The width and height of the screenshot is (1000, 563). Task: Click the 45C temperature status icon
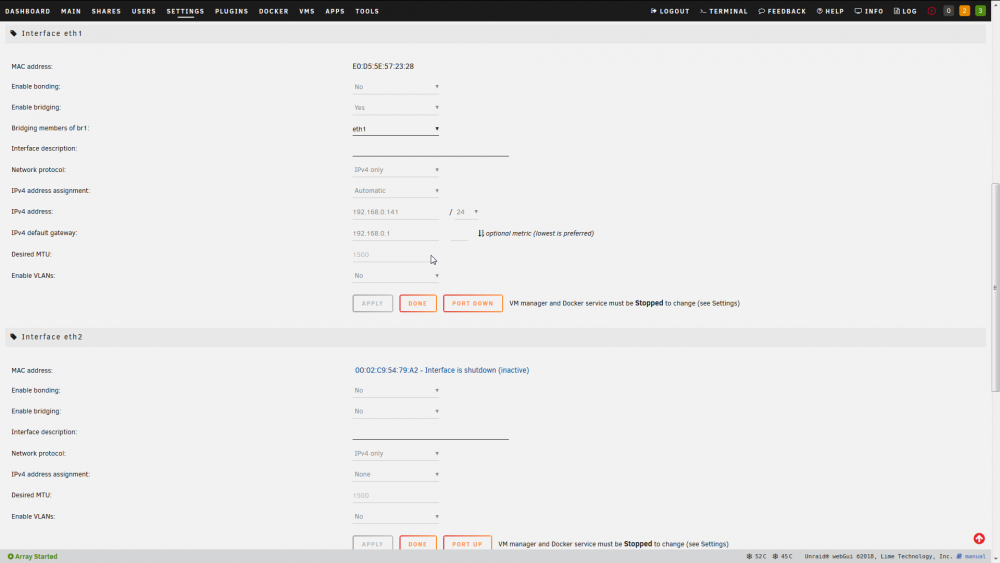pyautogui.click(x=776, y=557)
